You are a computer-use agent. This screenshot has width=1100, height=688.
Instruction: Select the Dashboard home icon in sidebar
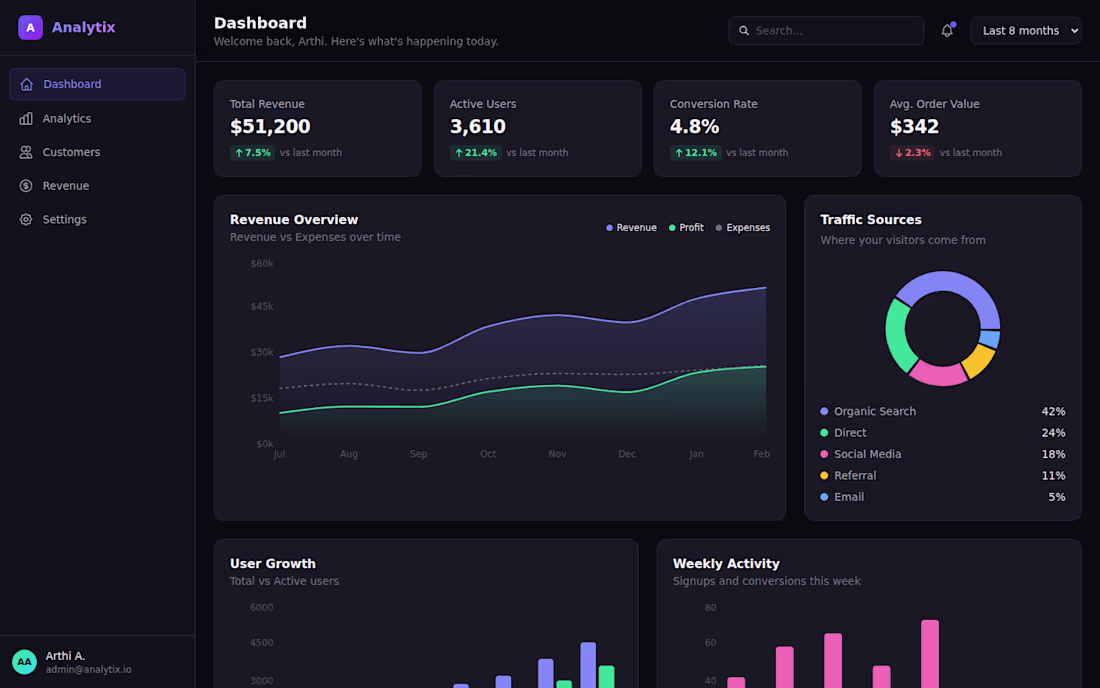pyautogui.click(x=27, y=84)
